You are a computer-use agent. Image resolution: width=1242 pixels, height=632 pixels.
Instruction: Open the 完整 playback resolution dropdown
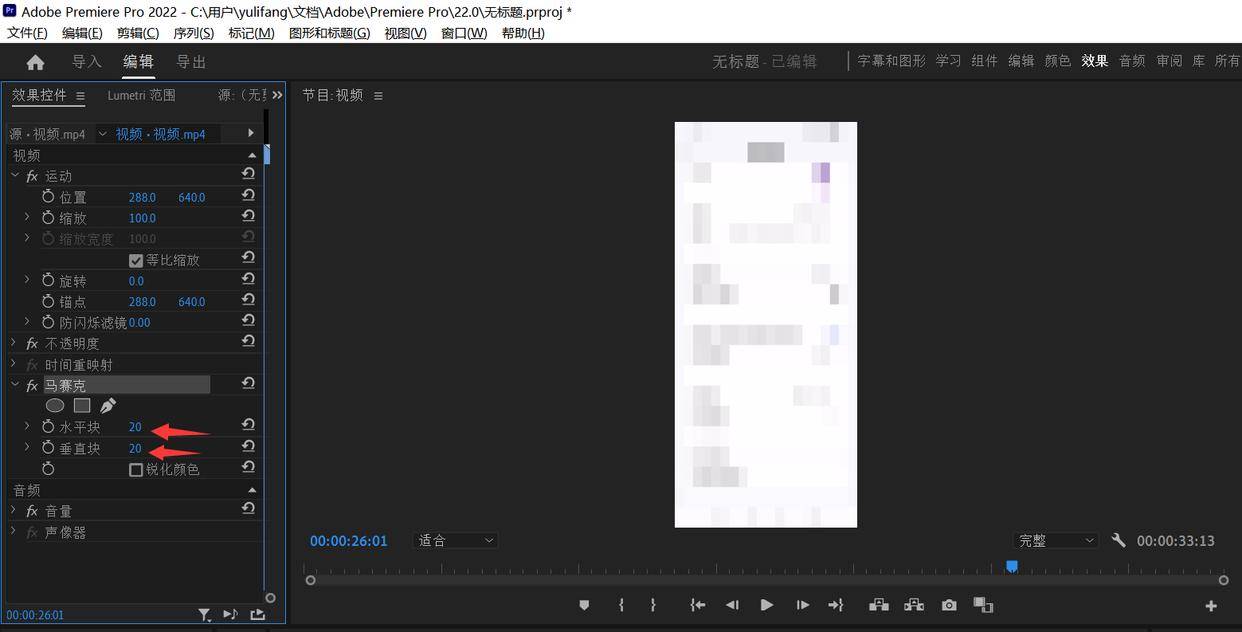[x=1056, y=540]
